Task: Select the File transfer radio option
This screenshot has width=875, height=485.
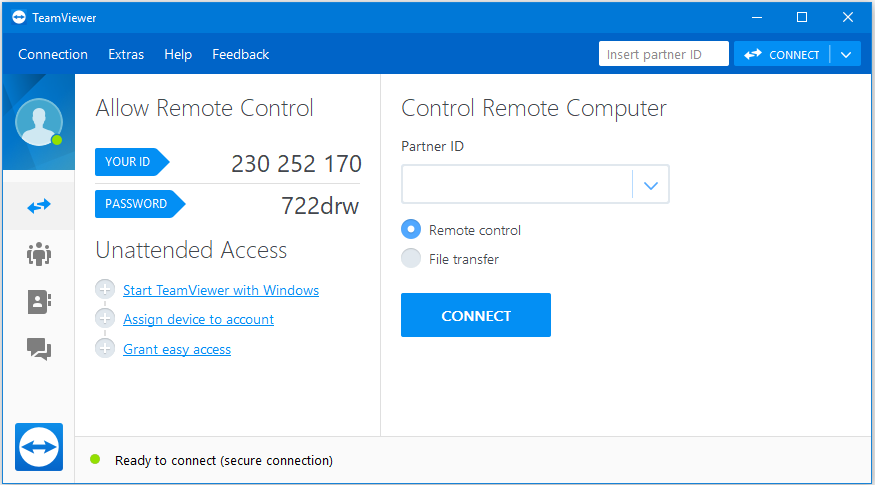Action: click(411, 258)
